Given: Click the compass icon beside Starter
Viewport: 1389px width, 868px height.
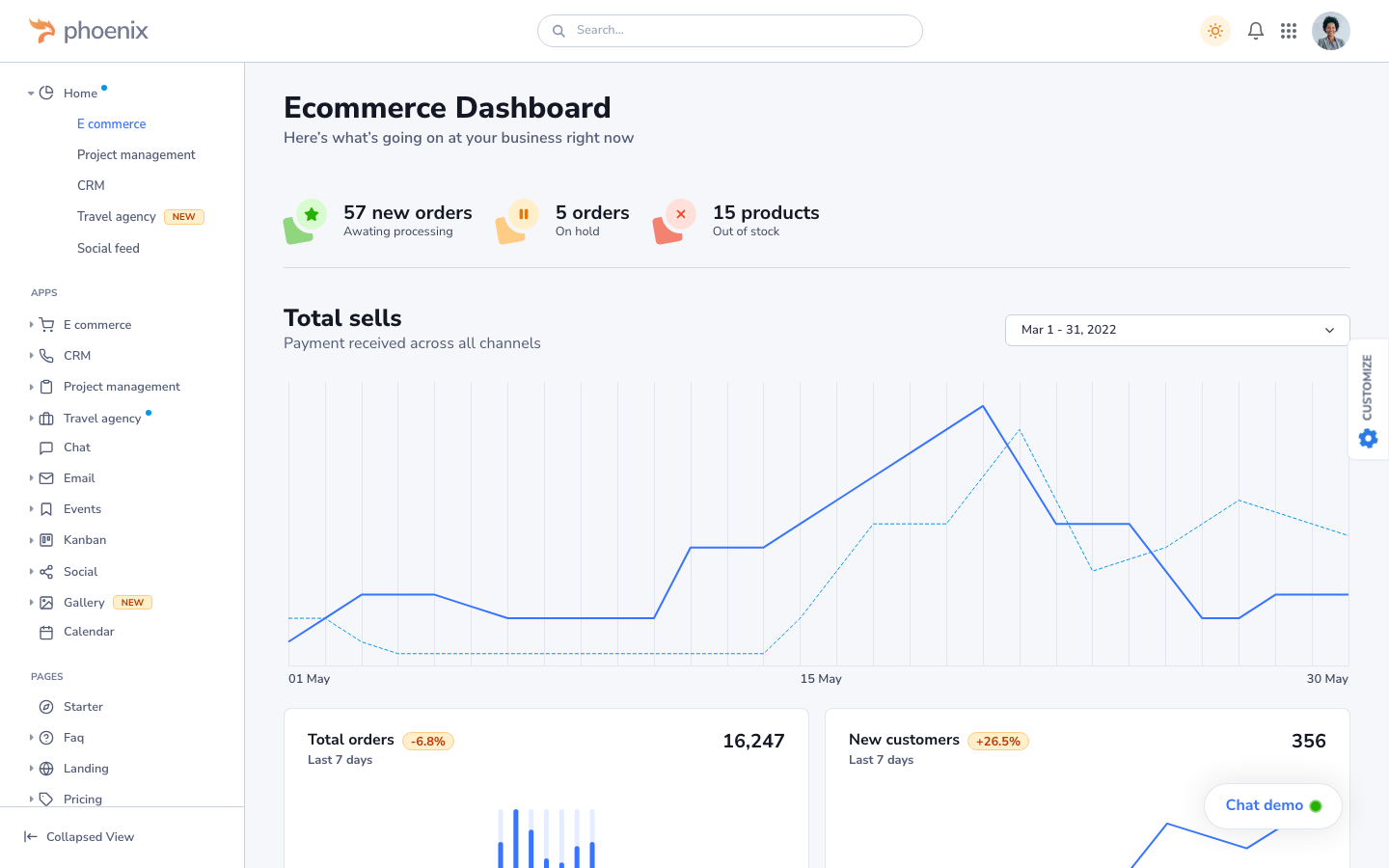Looking at the screenshot, I should tap(46, 707).
